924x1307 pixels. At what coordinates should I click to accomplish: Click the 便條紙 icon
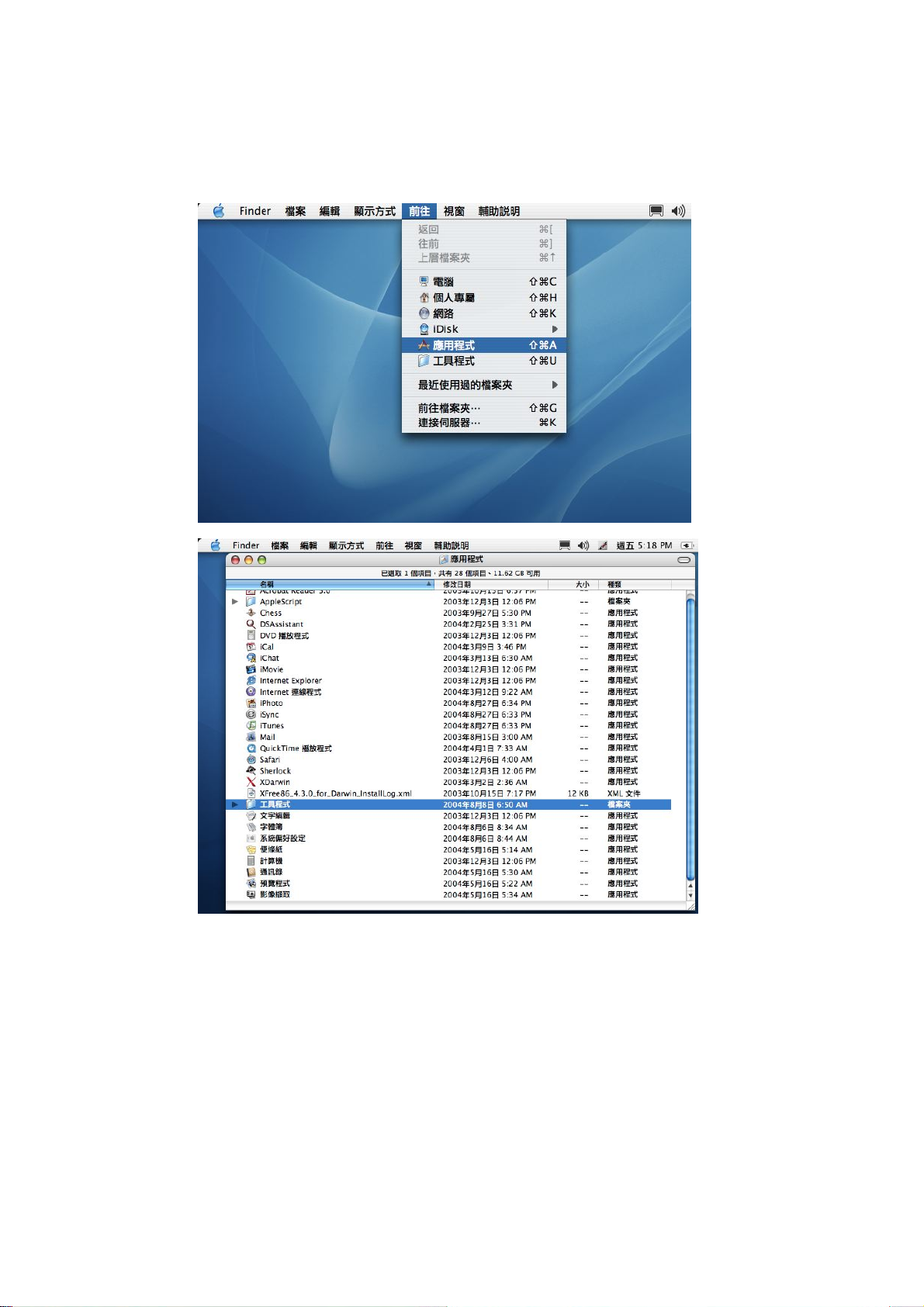click(251, 849)
